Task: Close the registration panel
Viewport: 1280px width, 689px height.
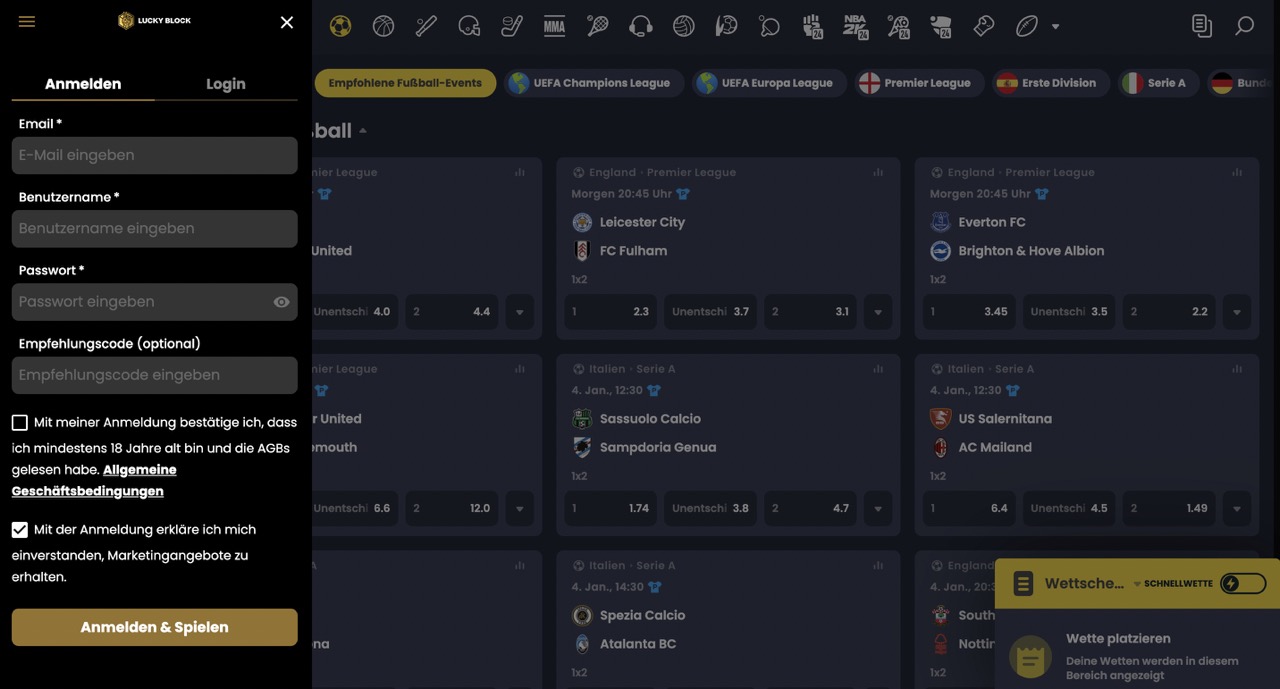Action: point(287,22)
